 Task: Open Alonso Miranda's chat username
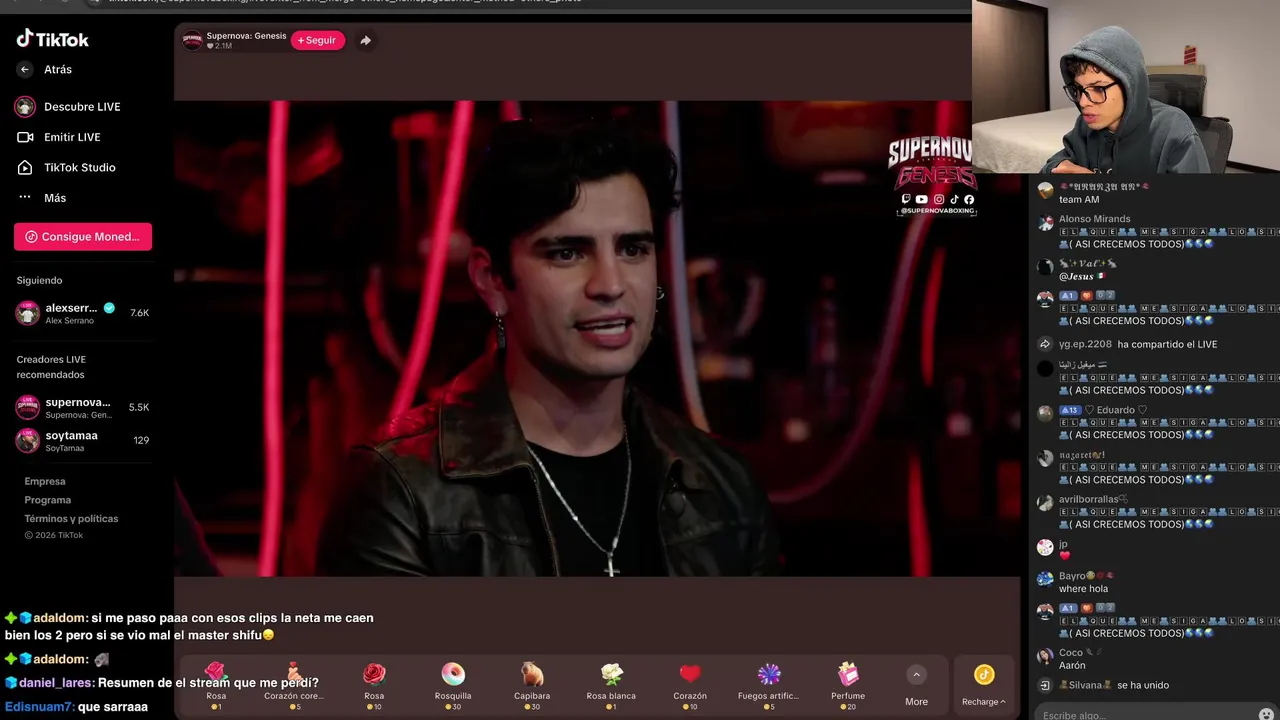(1095, 219)
